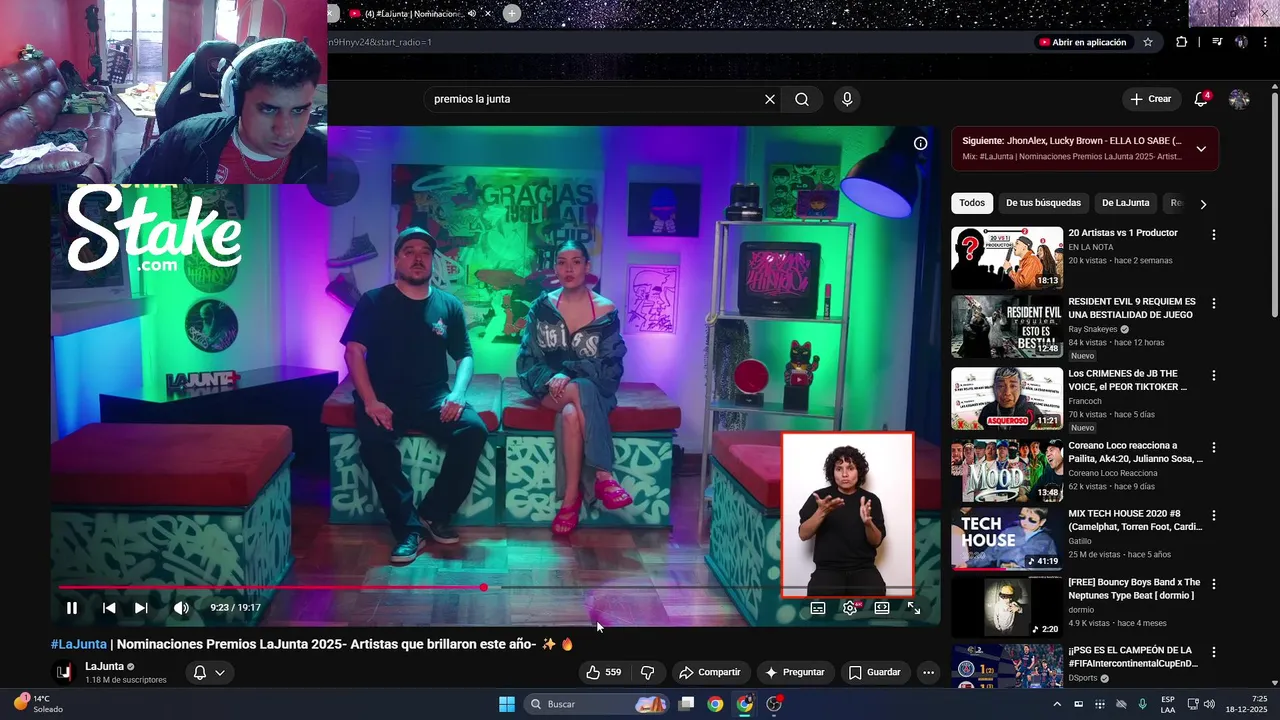Open video player settings gear
Viewport: 1280px width, 720px height.
(850, 608)
